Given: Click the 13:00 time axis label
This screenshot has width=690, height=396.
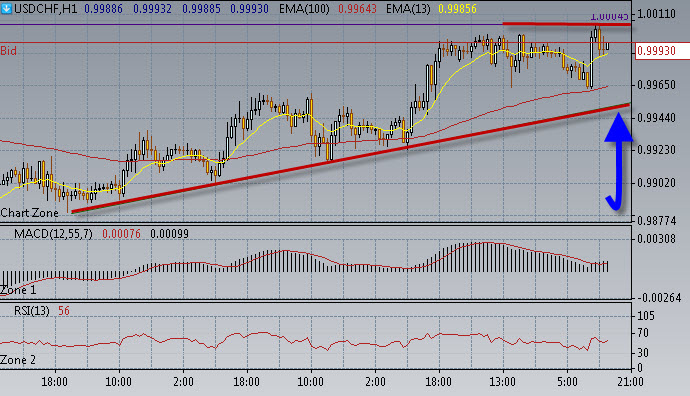Looking at the screenshot, I should [502, 381].
